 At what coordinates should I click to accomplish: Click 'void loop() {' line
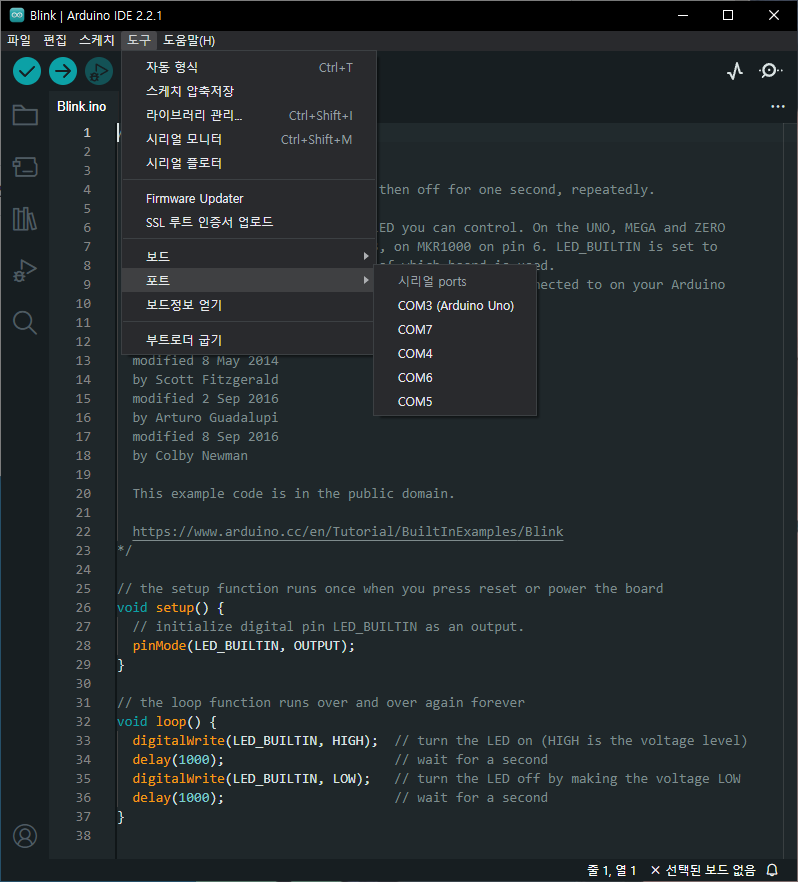point(166,722)
